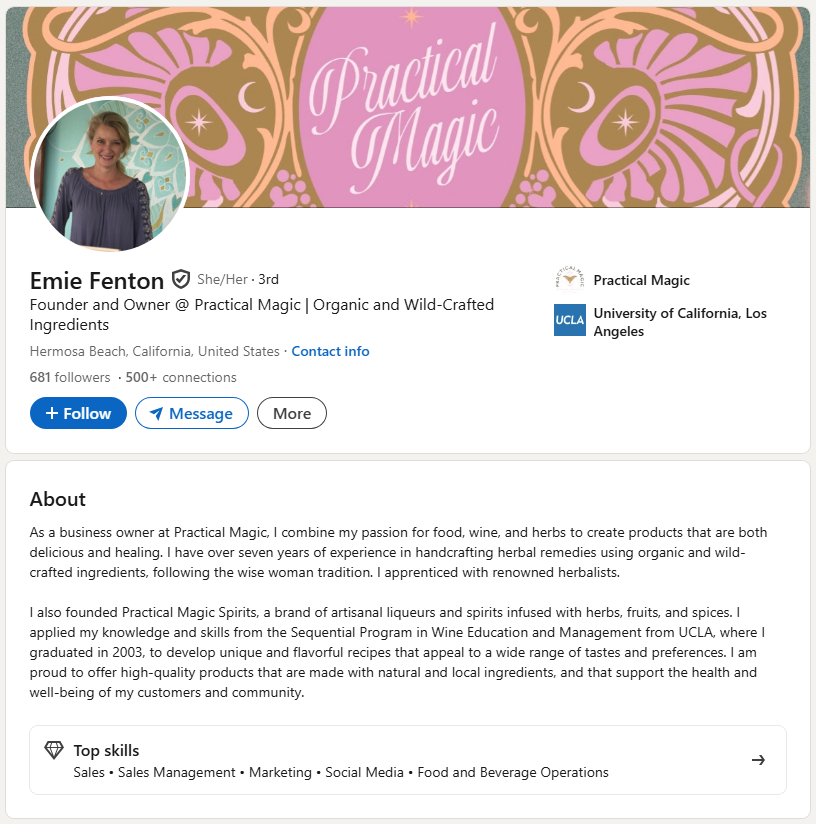Image resolution: width=816 pixels, height=824 pixels.
Task: Click the diamond icon in Top skills
Action: pos(54,750)
